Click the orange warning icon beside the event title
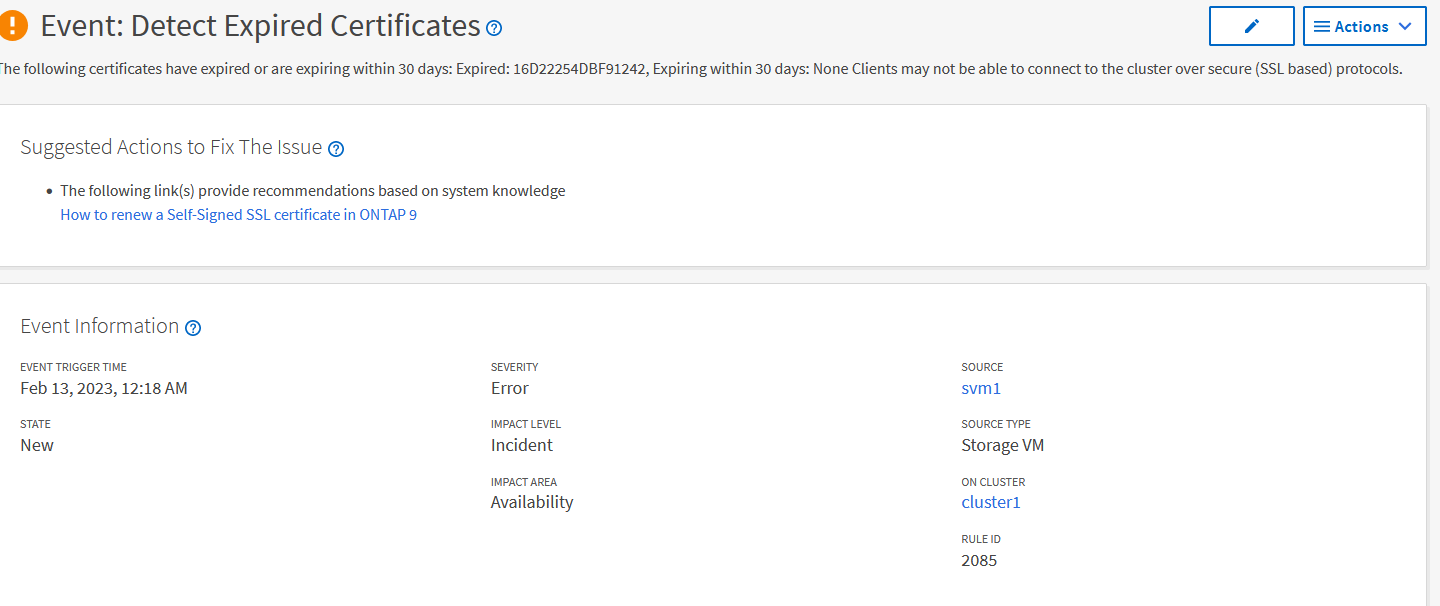The width and height of the screenshot is (1440, 606). point(14,26)
